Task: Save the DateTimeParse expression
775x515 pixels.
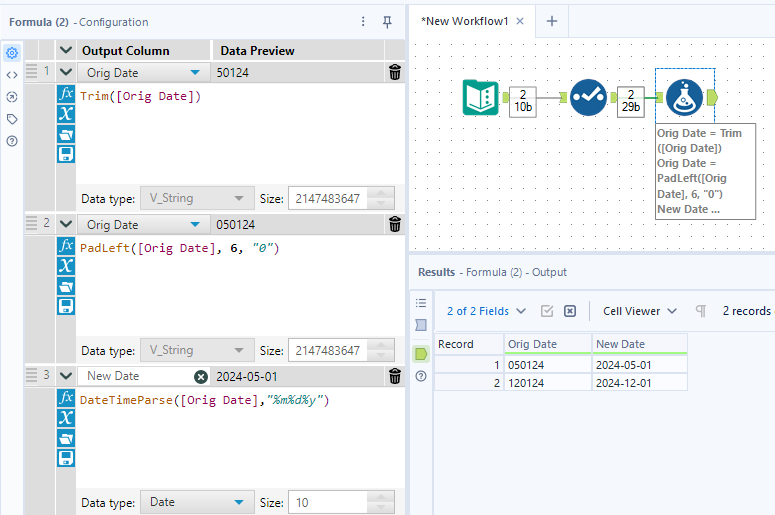Action: coord(66,458)
